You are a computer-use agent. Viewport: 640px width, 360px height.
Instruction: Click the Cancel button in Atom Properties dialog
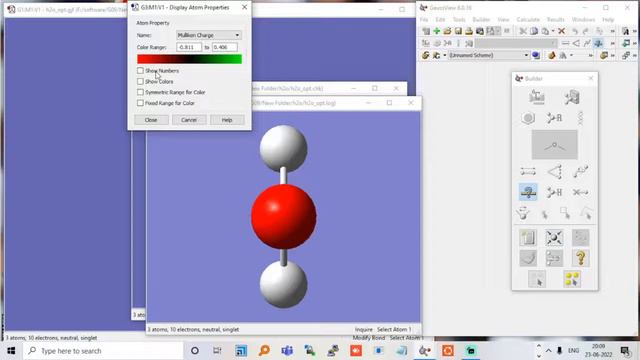pyautogui.click(x=189, y=120)
